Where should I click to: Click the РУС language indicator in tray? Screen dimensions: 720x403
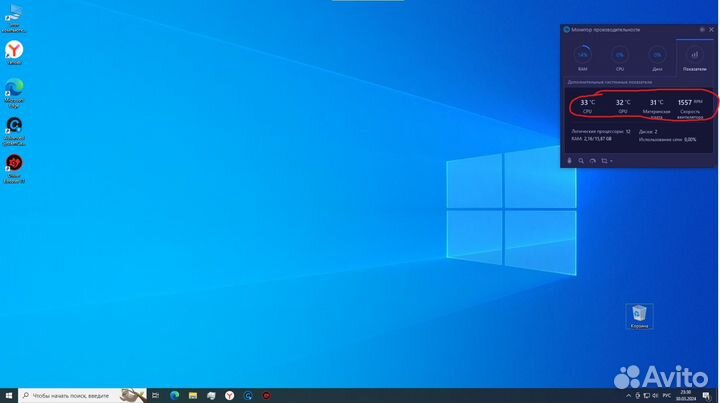tap(666, 395)
